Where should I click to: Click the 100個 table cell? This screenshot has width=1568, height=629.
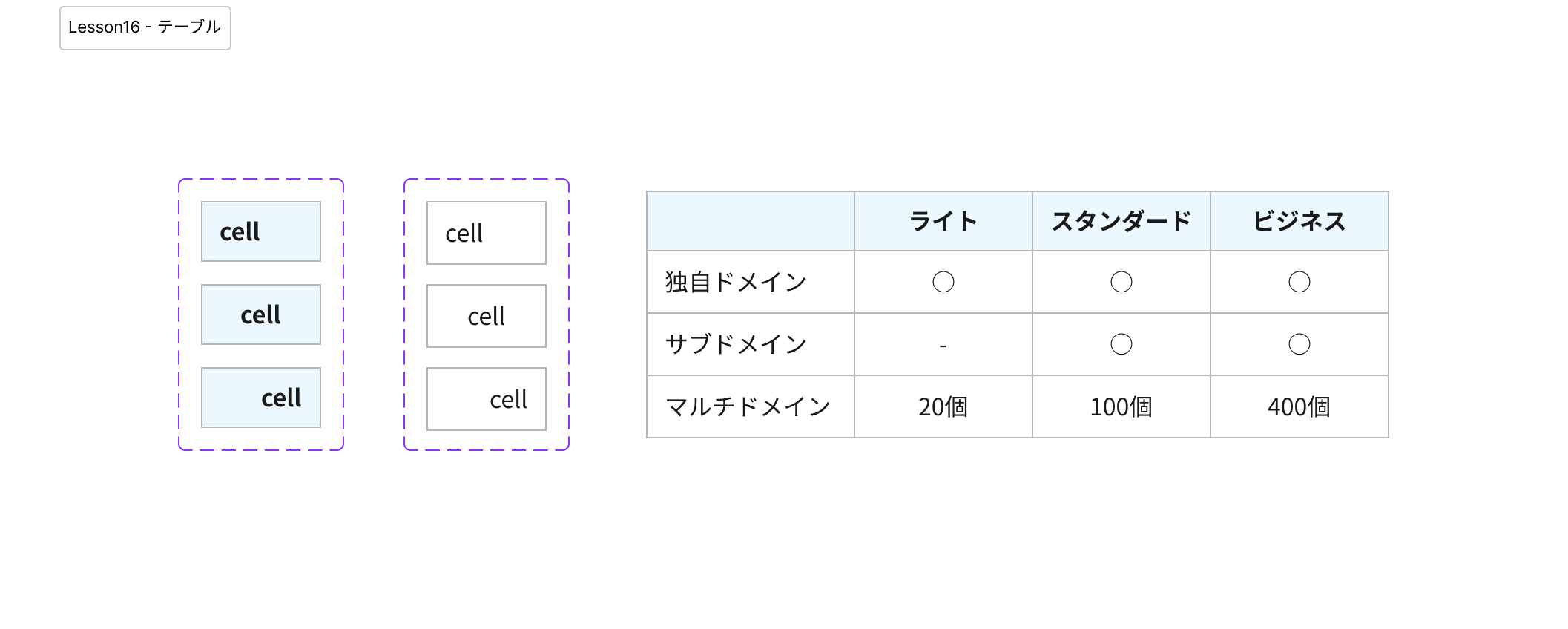[1121, 406]
